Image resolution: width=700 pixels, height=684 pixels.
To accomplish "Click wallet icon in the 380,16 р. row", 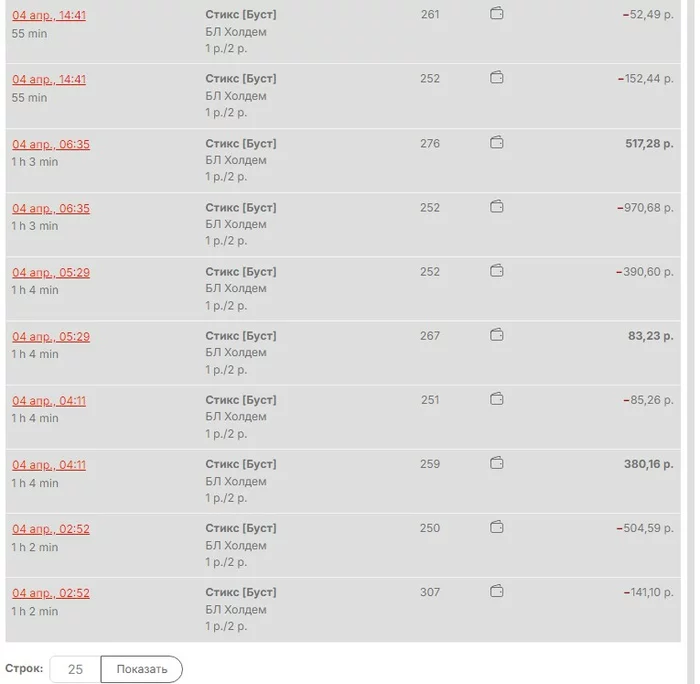I will pyautogui.click(x=497, y=463).
